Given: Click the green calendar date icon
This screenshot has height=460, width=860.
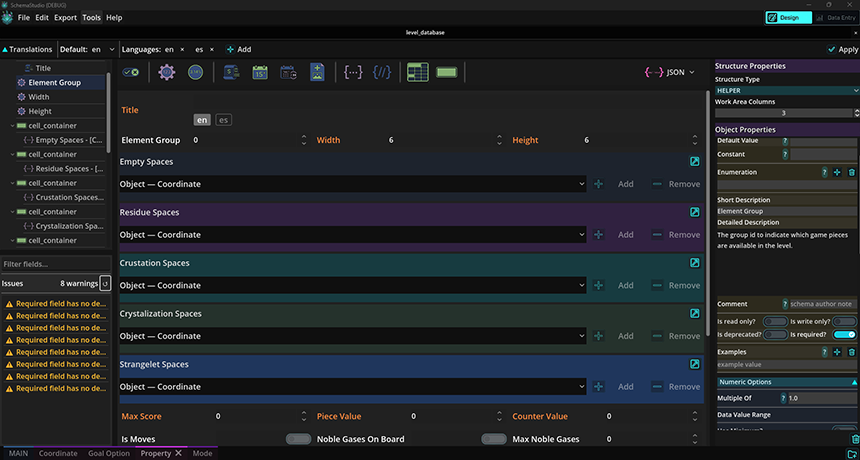Looking at the screenshot, I should 260,72.
